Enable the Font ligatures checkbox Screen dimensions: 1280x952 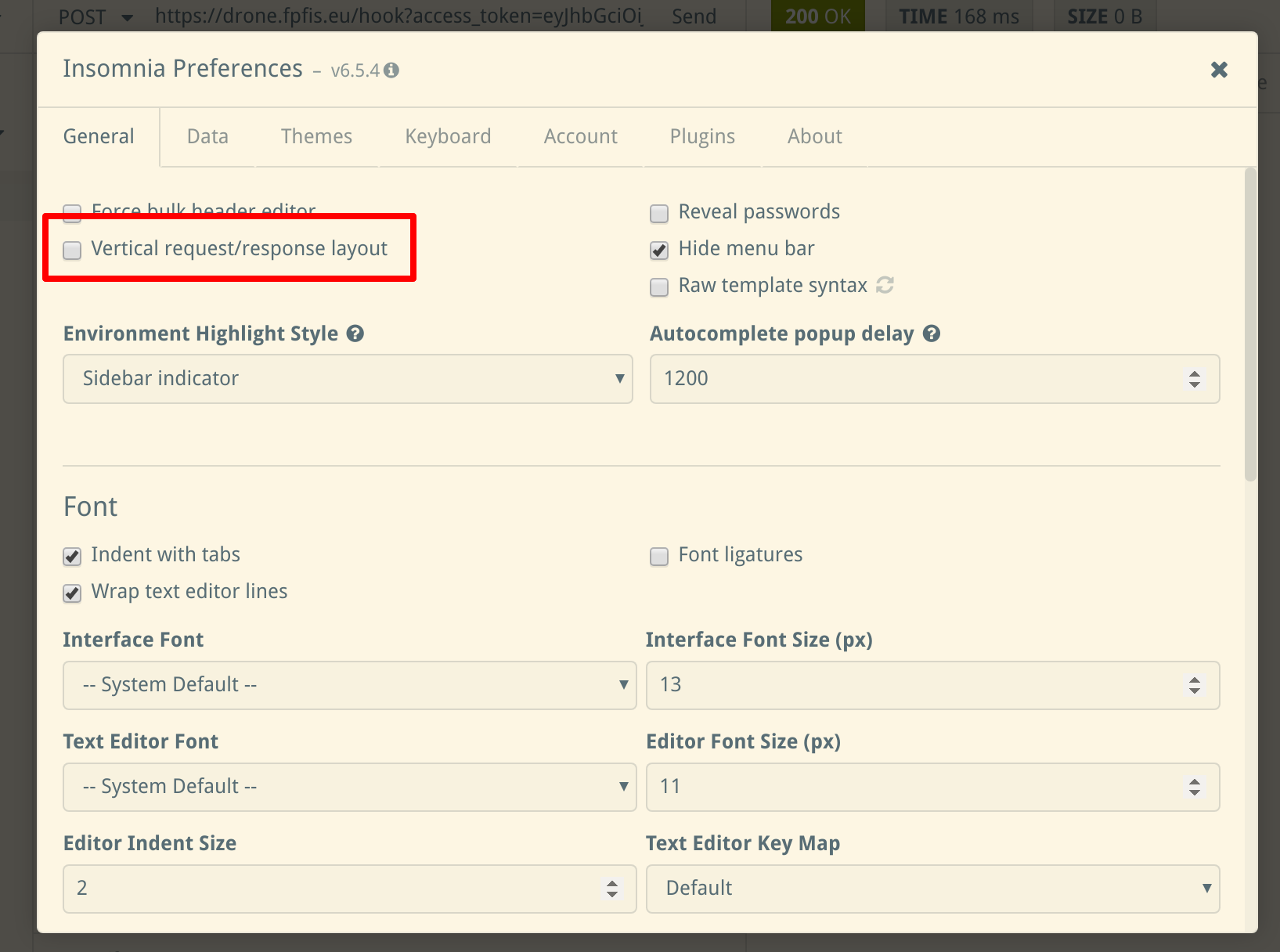pos(659,557)
